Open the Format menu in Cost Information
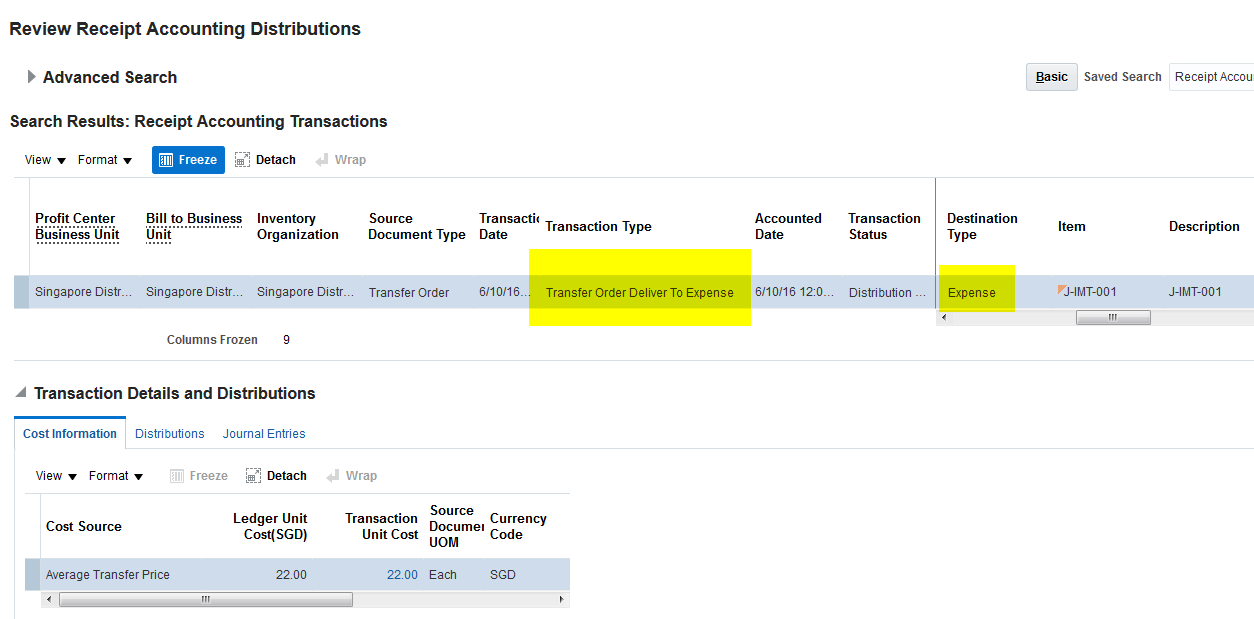 [116, 476]
